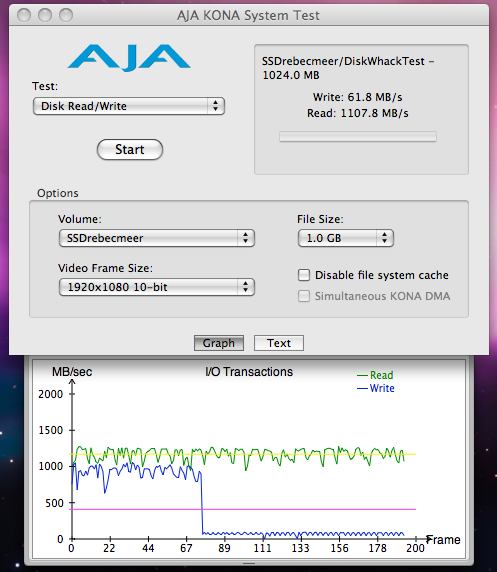Screen dimensions: 497x572
Task: Click the Test label
Action: click(x=45, y=86)
